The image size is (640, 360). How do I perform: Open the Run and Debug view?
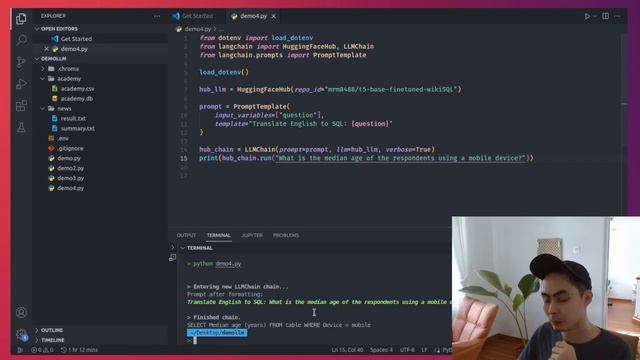[x=21, y=84]
